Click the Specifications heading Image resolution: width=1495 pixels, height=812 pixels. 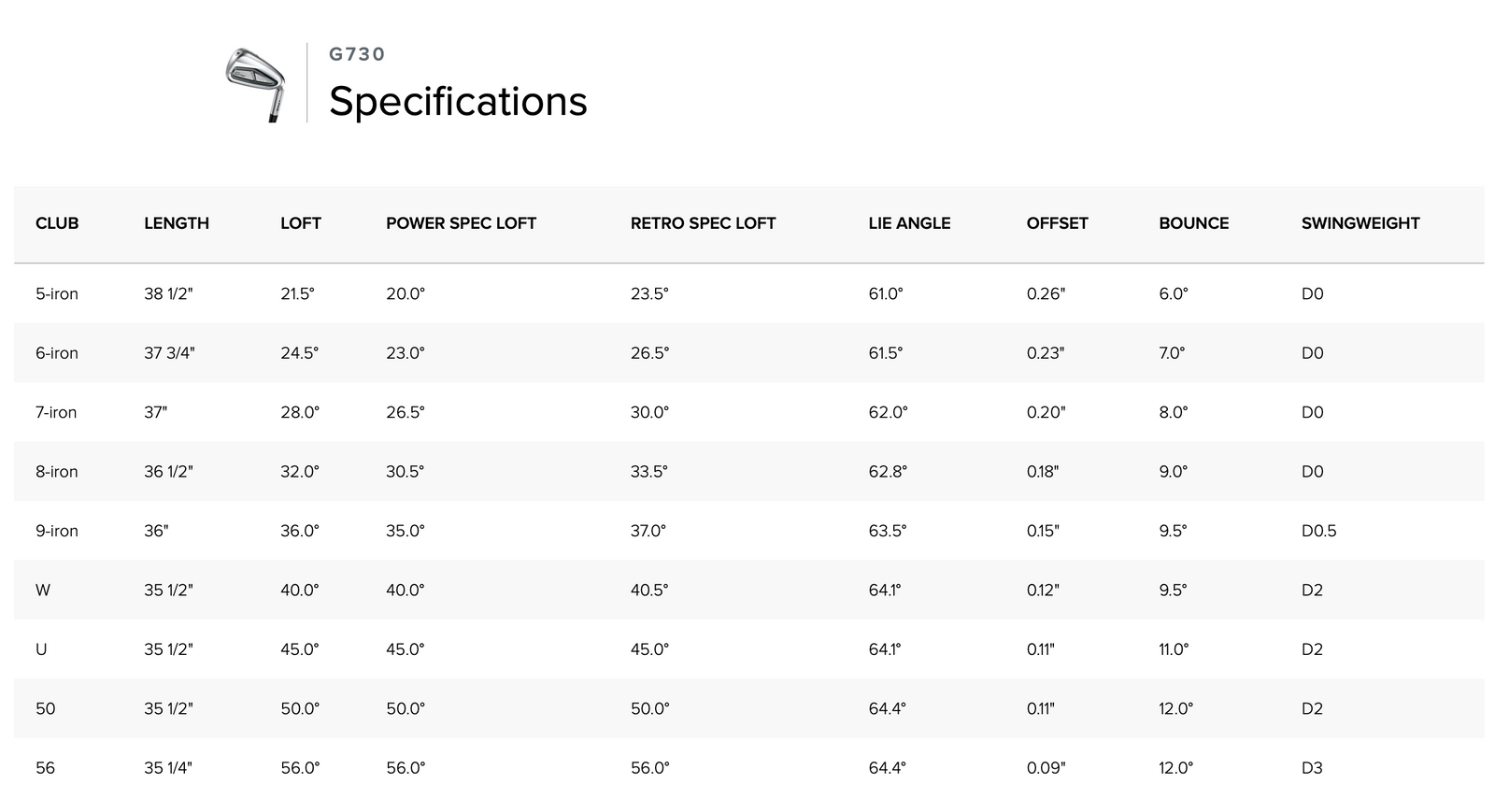click(x=458, y=101)
